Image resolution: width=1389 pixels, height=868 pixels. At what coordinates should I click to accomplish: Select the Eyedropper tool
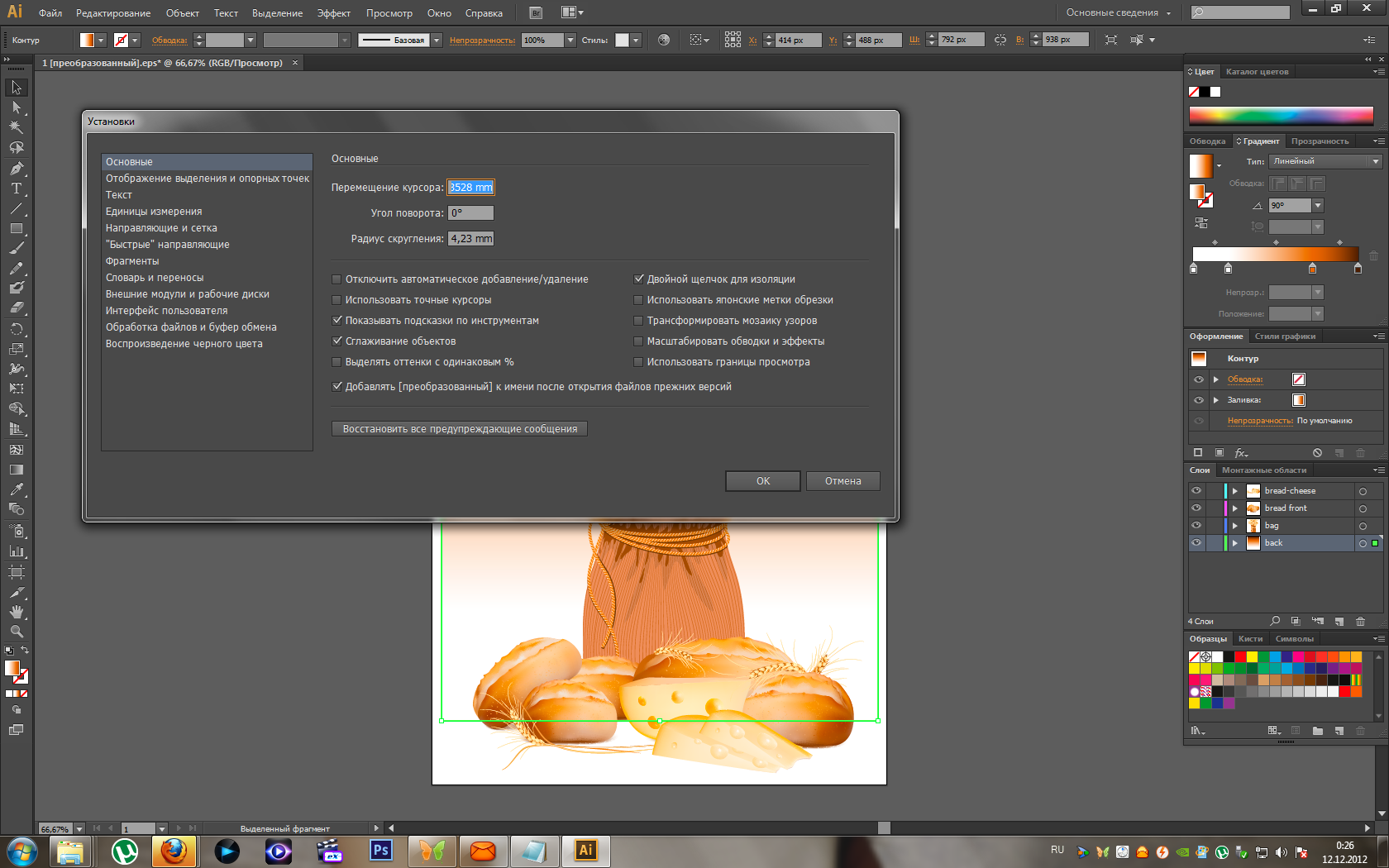[x=16, y=489]
